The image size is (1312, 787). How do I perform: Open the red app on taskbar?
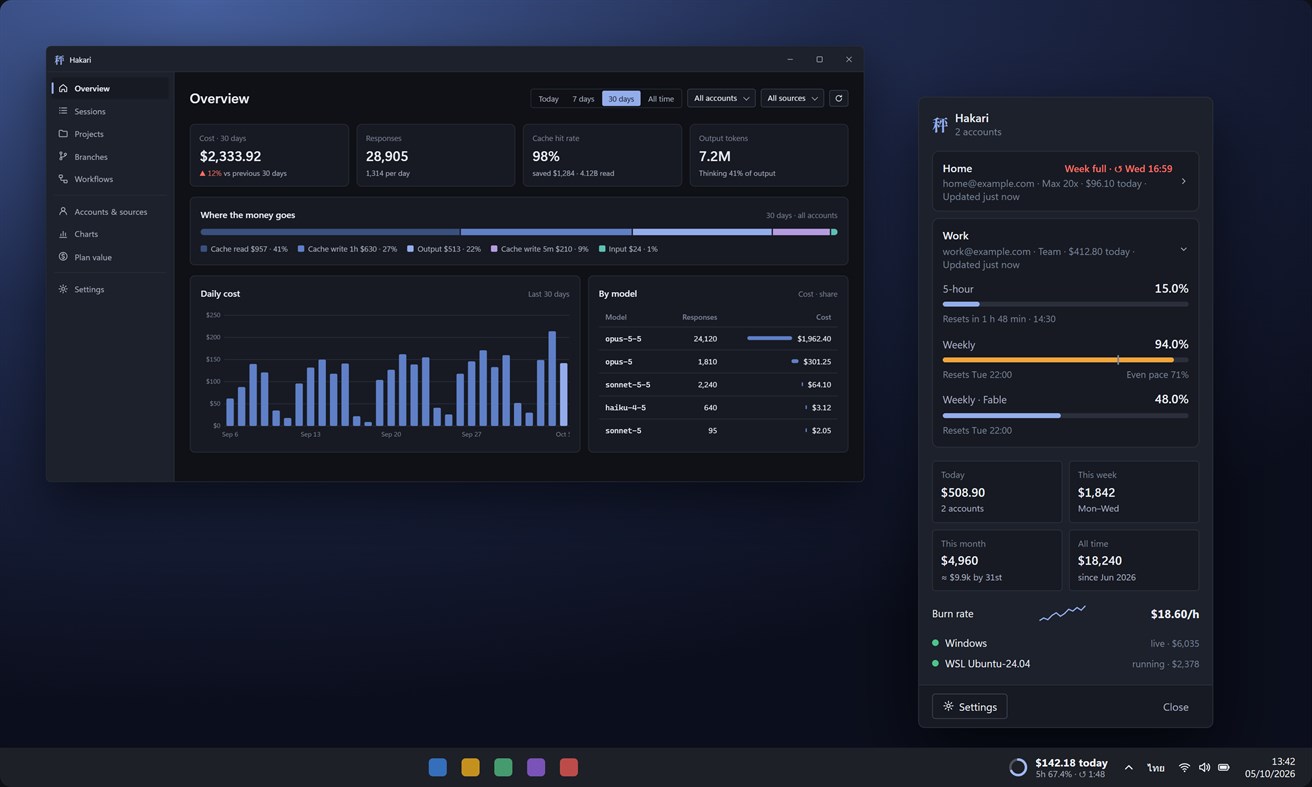(x=569, y=767)
